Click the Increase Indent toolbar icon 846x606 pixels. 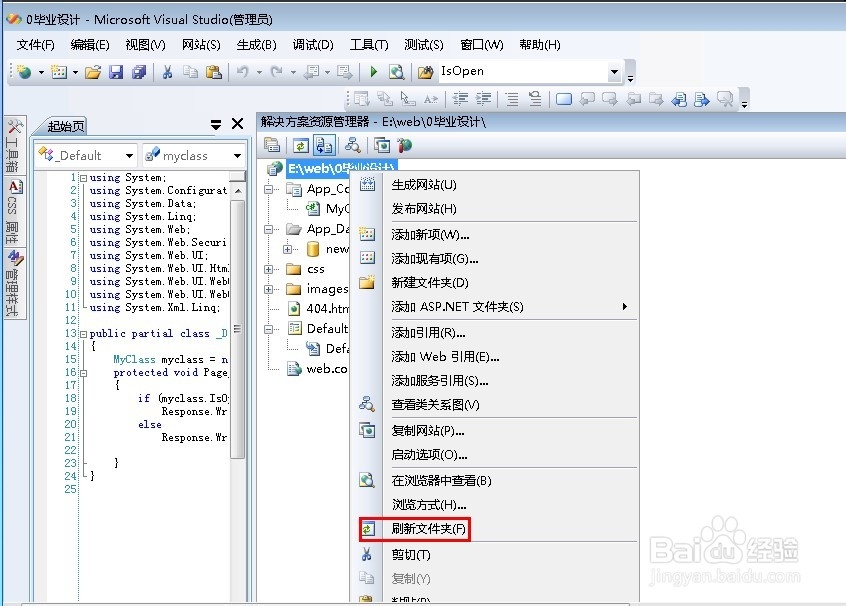(483, 99)
